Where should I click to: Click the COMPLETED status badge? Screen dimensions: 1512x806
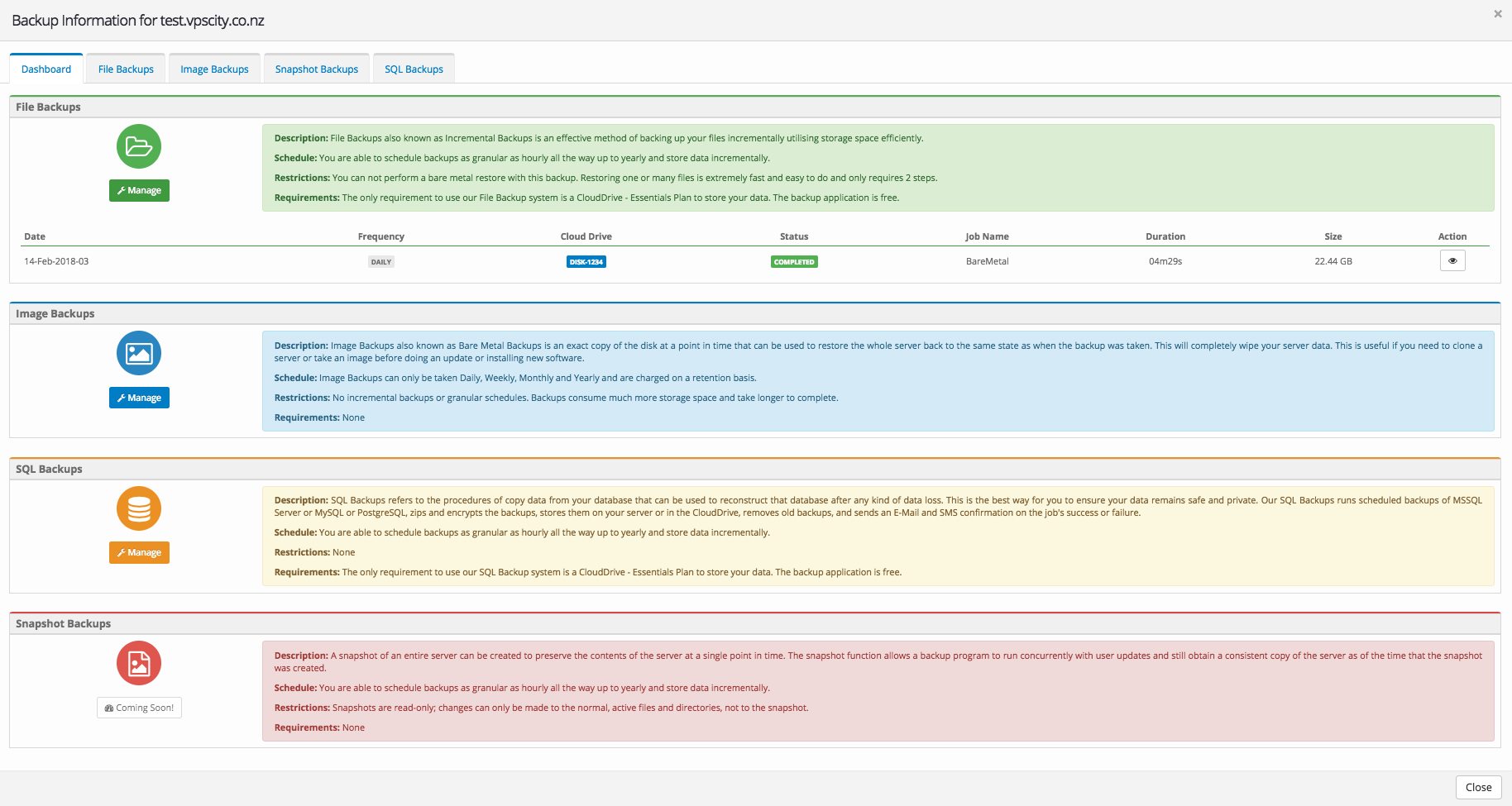point(794,262)
